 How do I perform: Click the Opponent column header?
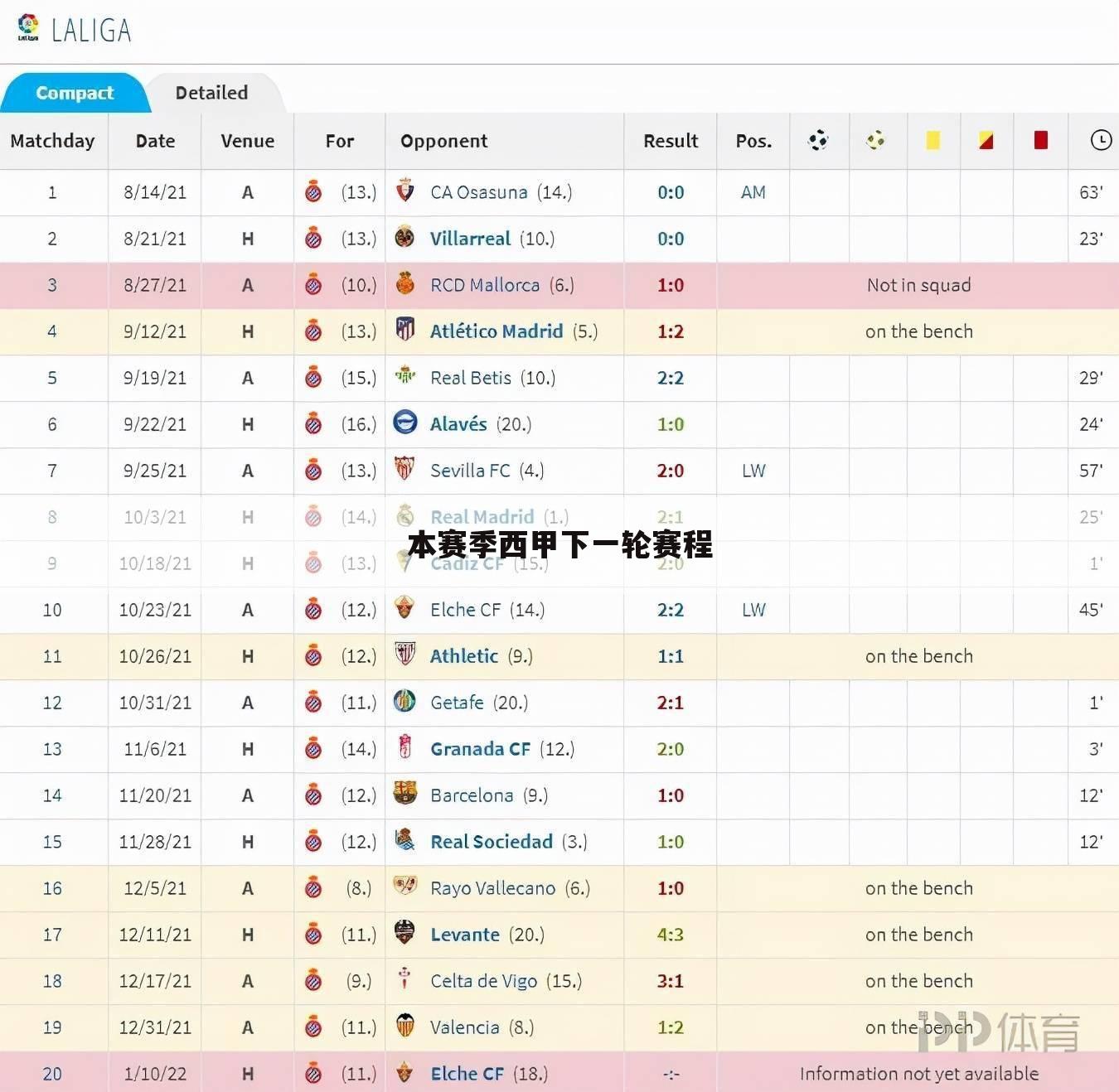443,141
